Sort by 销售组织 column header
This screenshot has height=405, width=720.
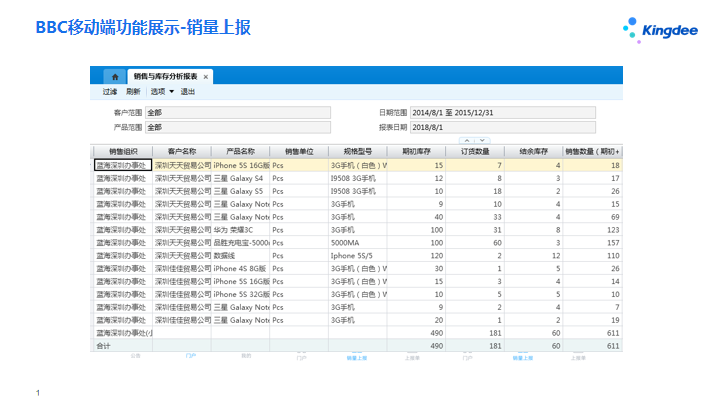(x=123, y=152)
